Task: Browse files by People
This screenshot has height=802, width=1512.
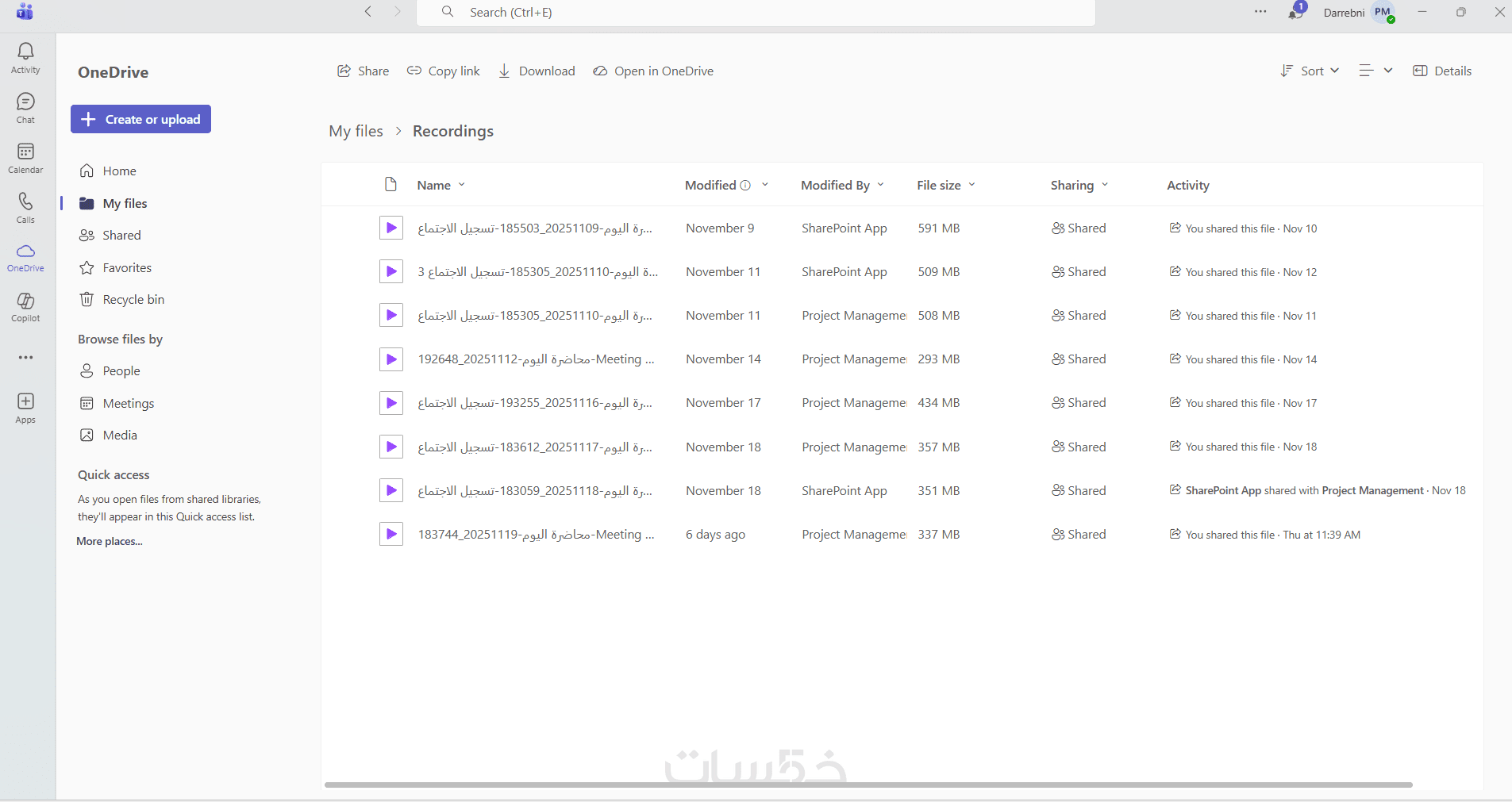Action: 110,371
